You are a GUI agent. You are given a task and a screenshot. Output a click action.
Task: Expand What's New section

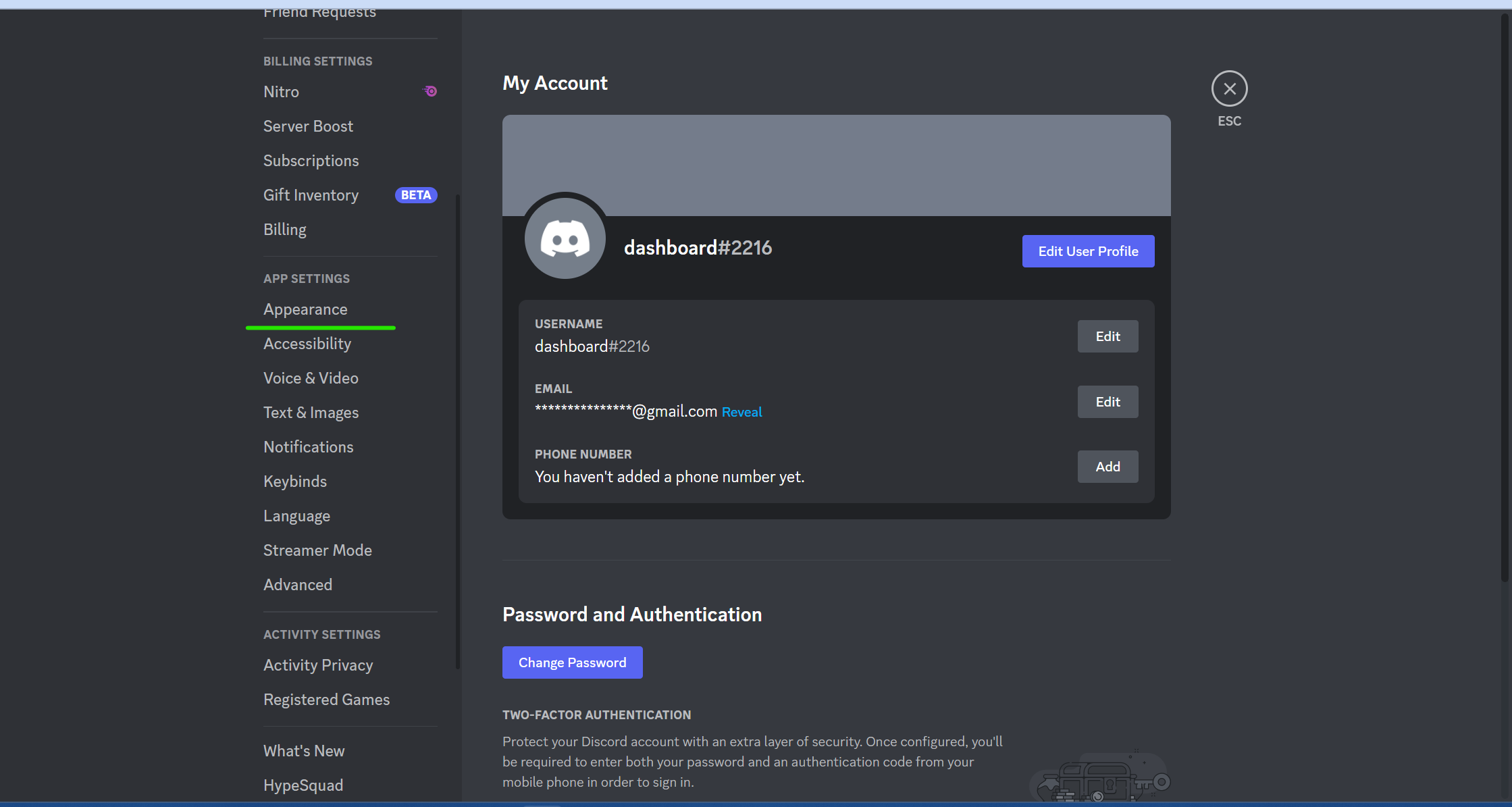303,750
